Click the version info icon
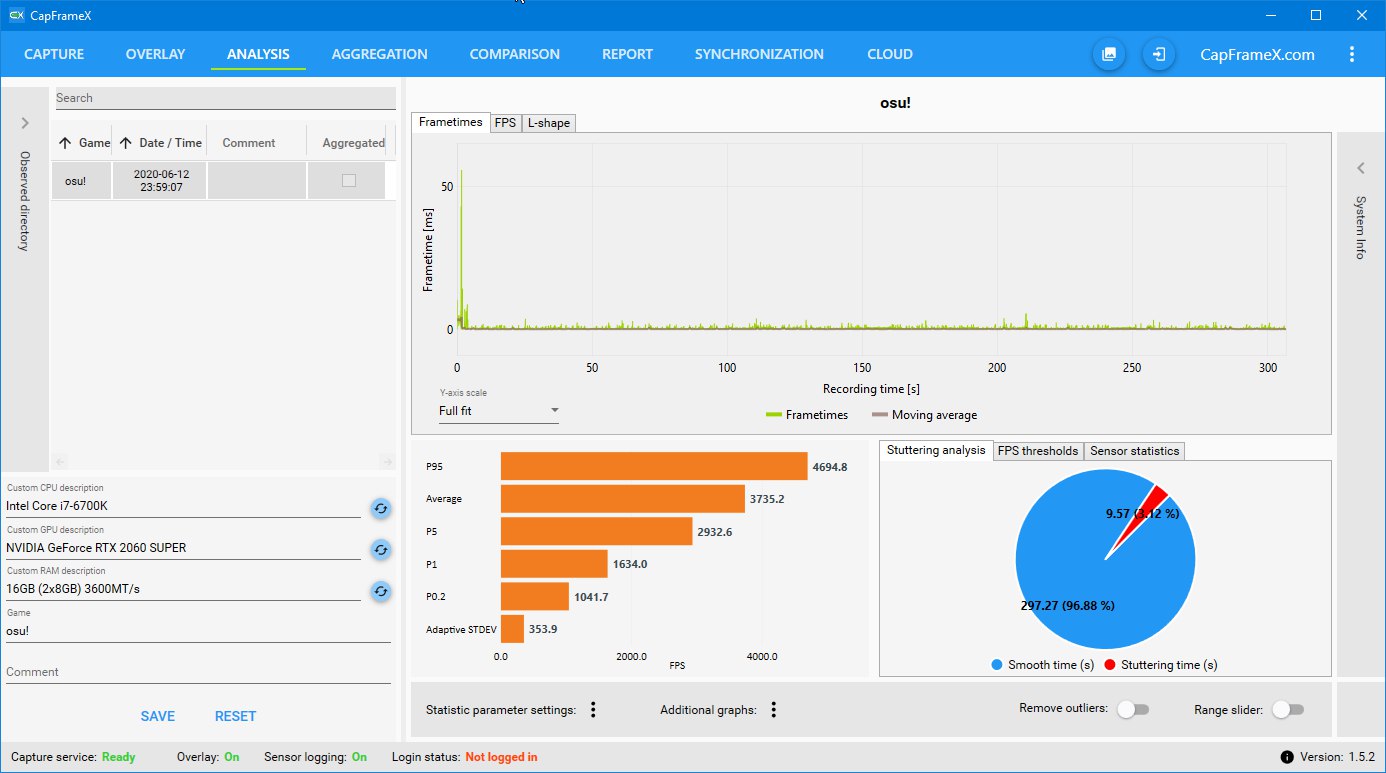 click(1286, 757)
